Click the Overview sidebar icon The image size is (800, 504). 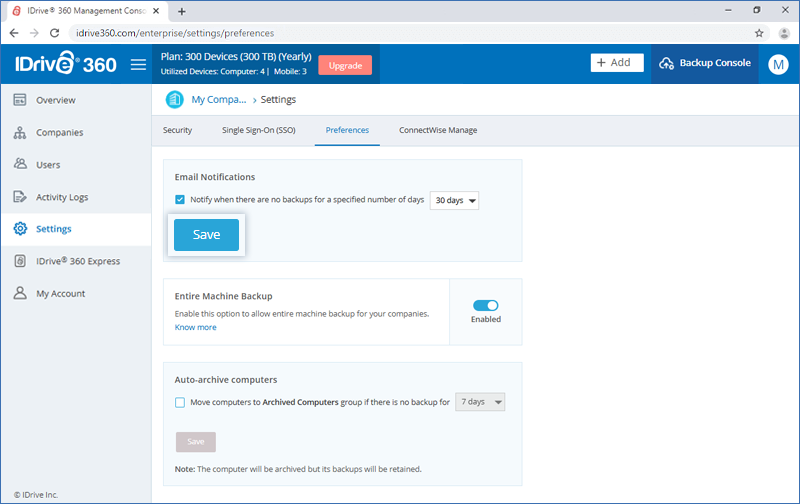[x=19, y=100]
